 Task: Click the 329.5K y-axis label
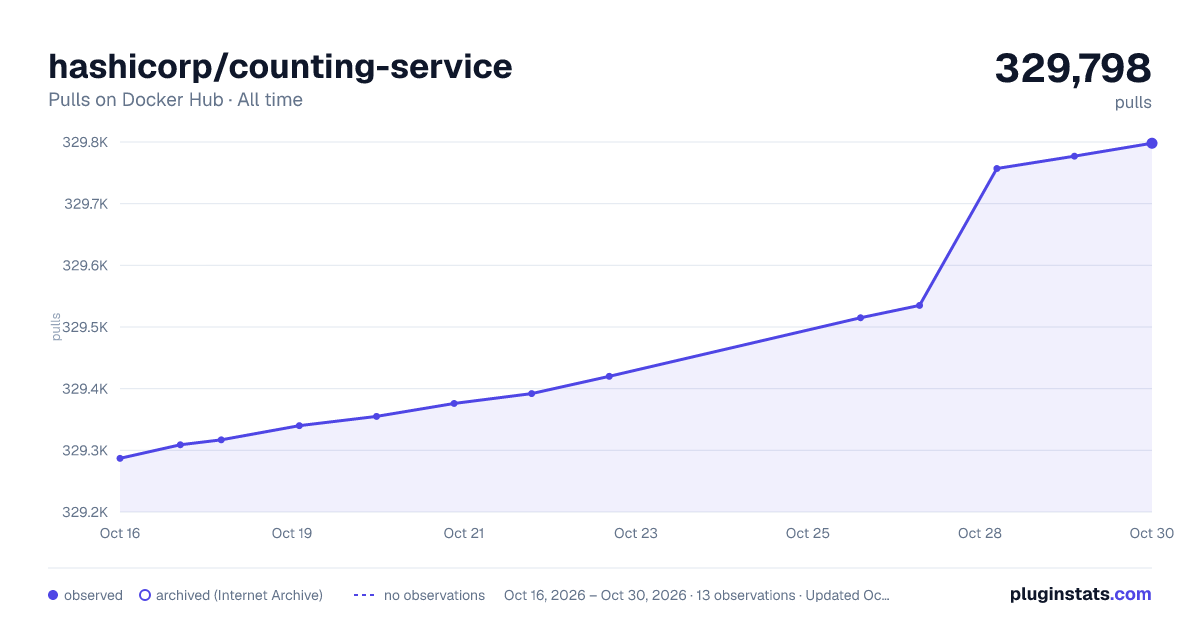[x=85, y=327]
